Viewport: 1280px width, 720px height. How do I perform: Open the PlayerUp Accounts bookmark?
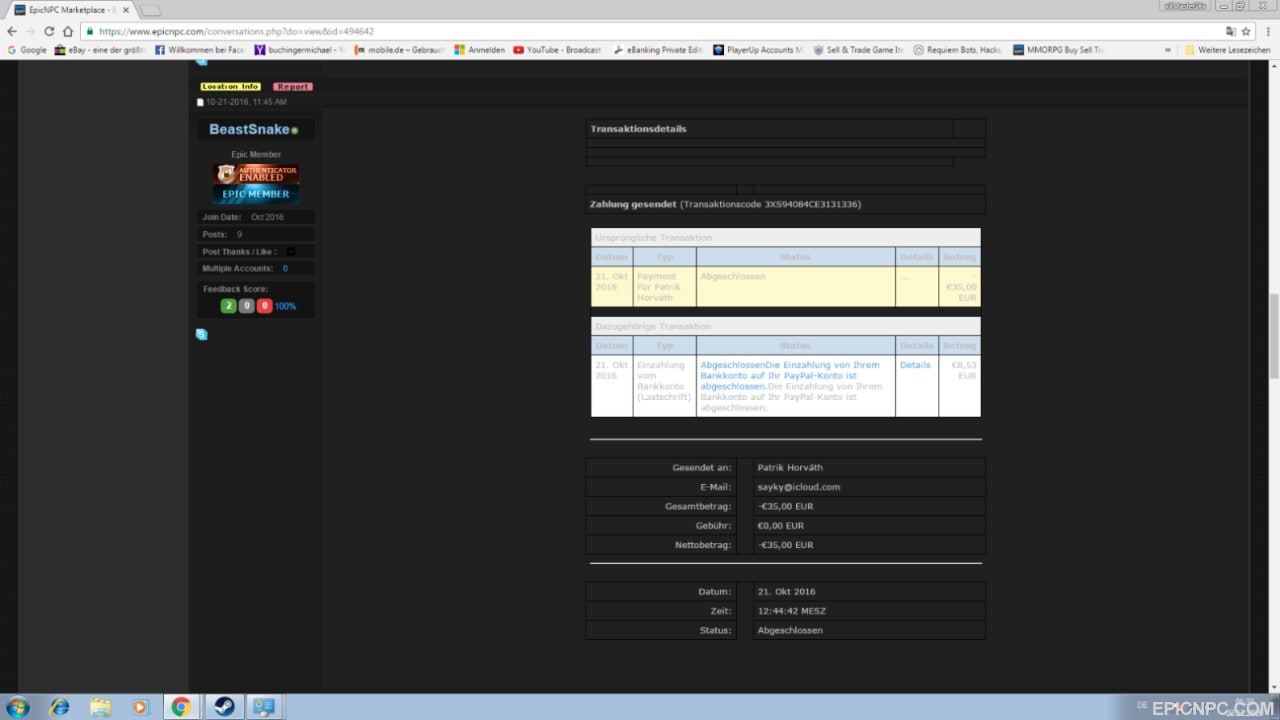pyautogui.click(x=758, y=49)
